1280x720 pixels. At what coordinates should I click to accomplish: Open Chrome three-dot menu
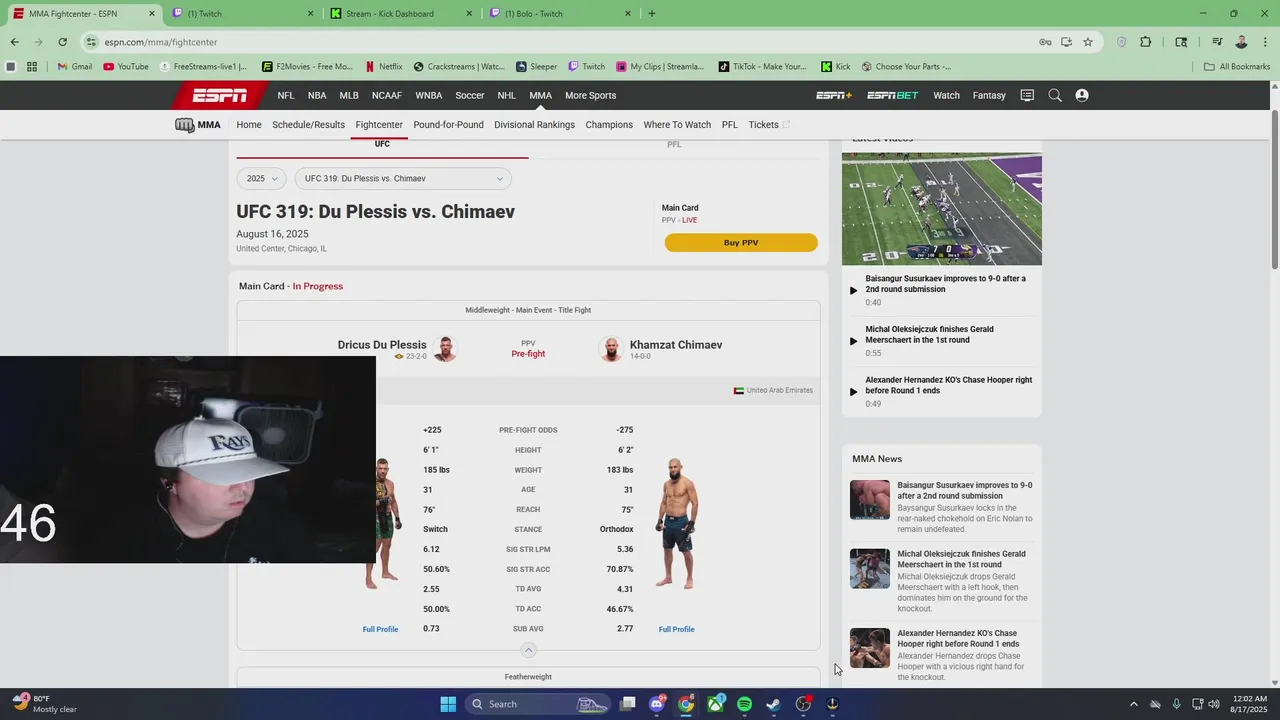1263,42
